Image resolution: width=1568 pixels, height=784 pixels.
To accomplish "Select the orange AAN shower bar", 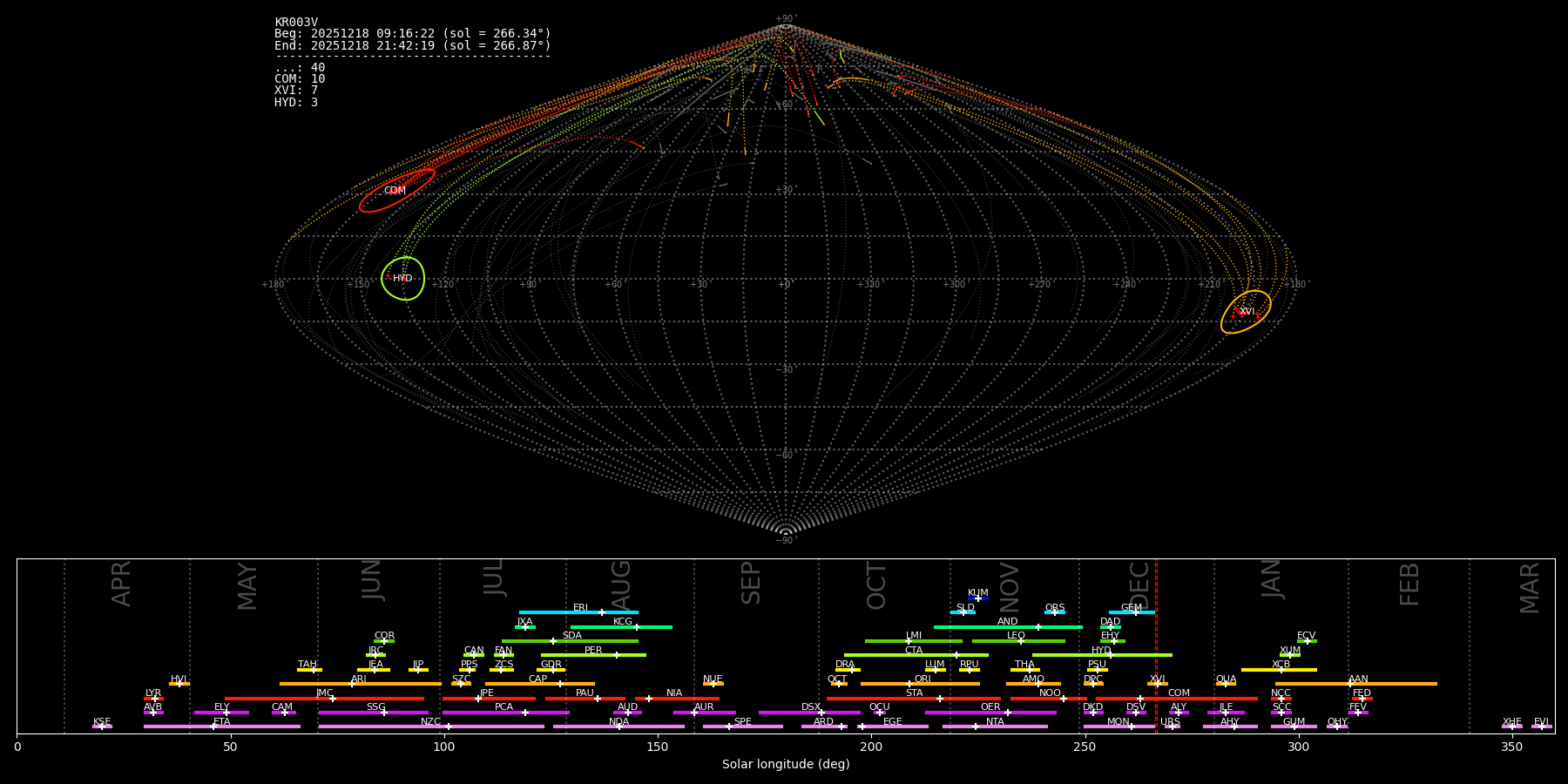I will pyautogui.click(x=1355, y=684).
